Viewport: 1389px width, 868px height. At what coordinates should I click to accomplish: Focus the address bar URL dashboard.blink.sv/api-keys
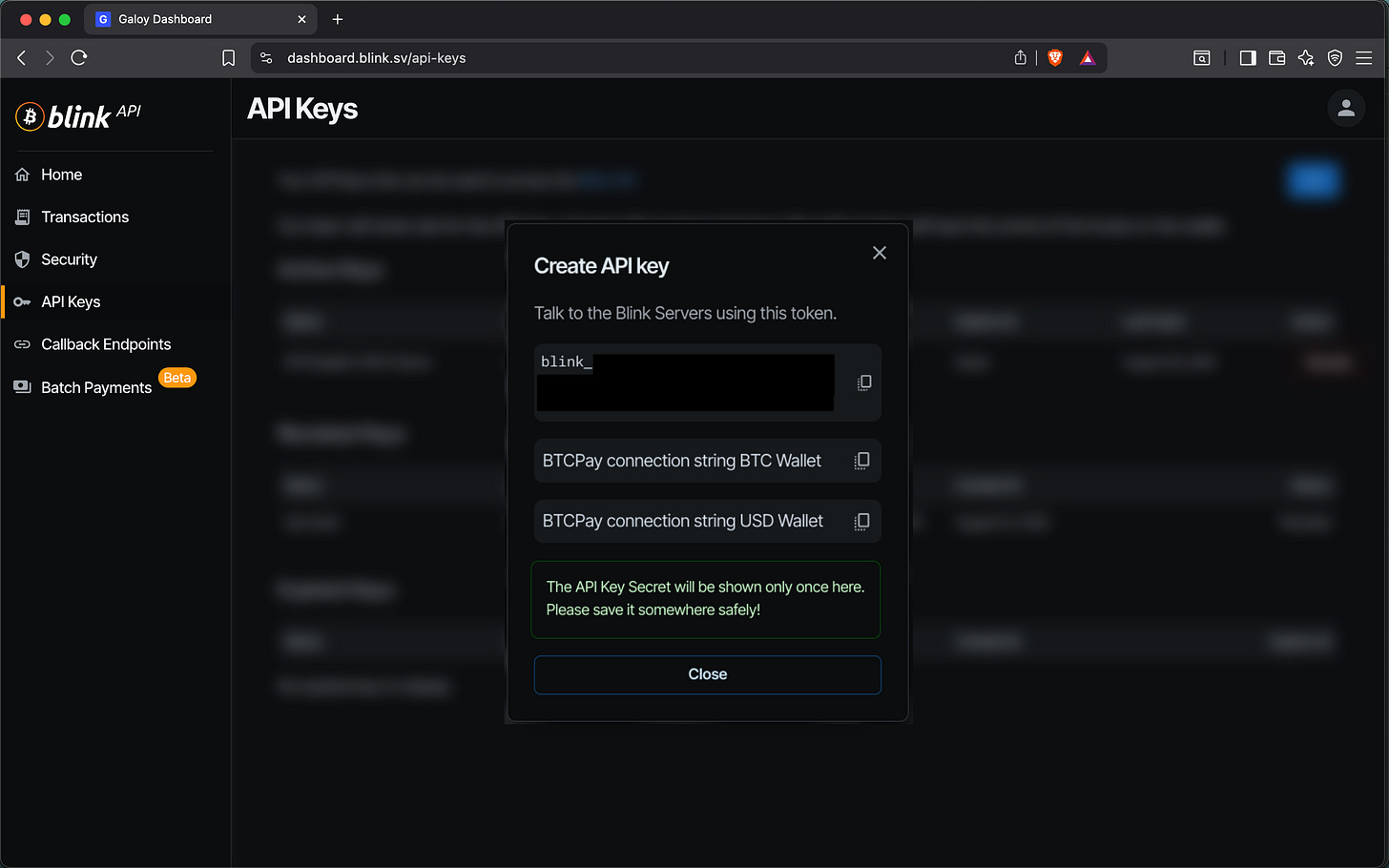[x=377, y=58]
